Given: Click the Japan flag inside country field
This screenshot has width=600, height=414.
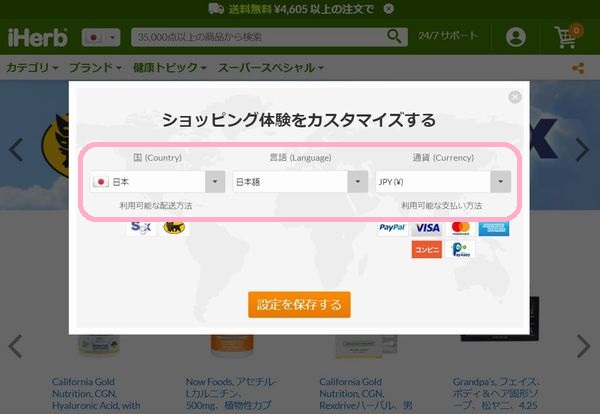Looking at the screenshot, I should click(101, 182).
